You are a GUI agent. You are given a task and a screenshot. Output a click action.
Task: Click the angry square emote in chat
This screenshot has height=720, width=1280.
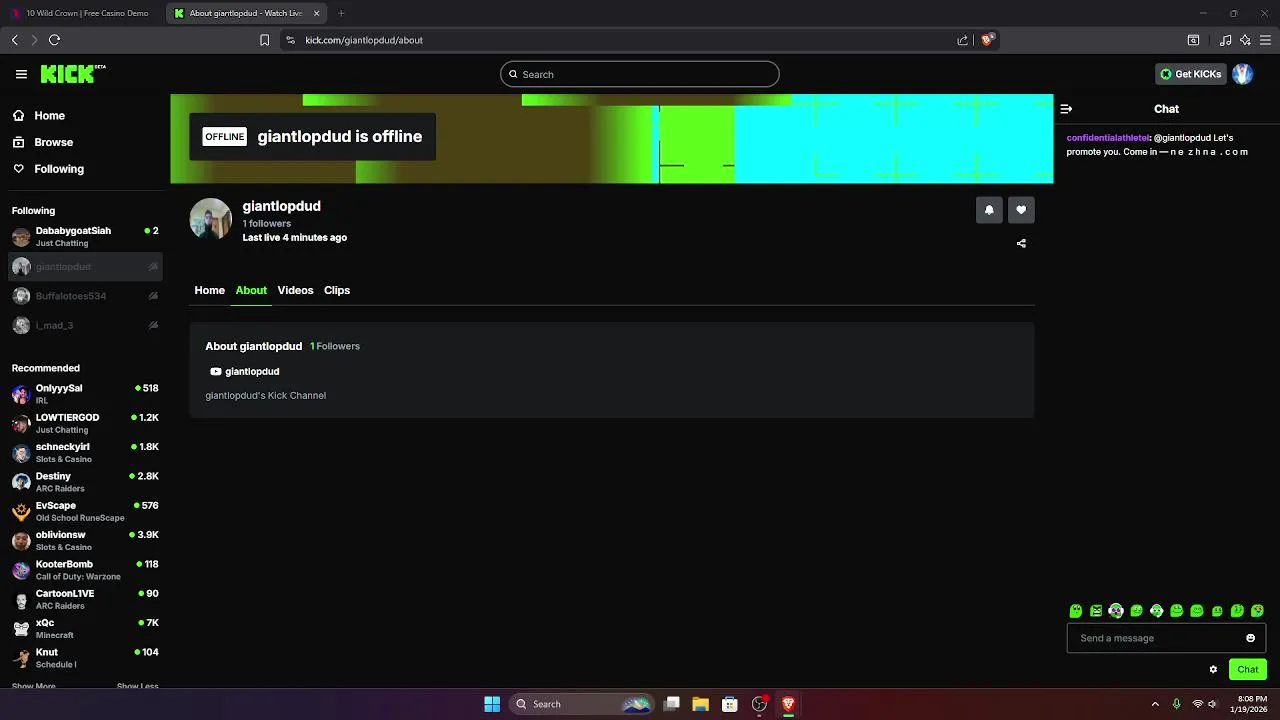1096,611
